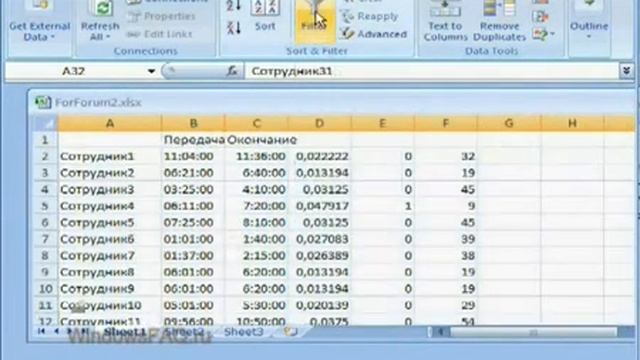Click the Refresh All button
This screenshot has height=360, width=640.
[100, 22]
